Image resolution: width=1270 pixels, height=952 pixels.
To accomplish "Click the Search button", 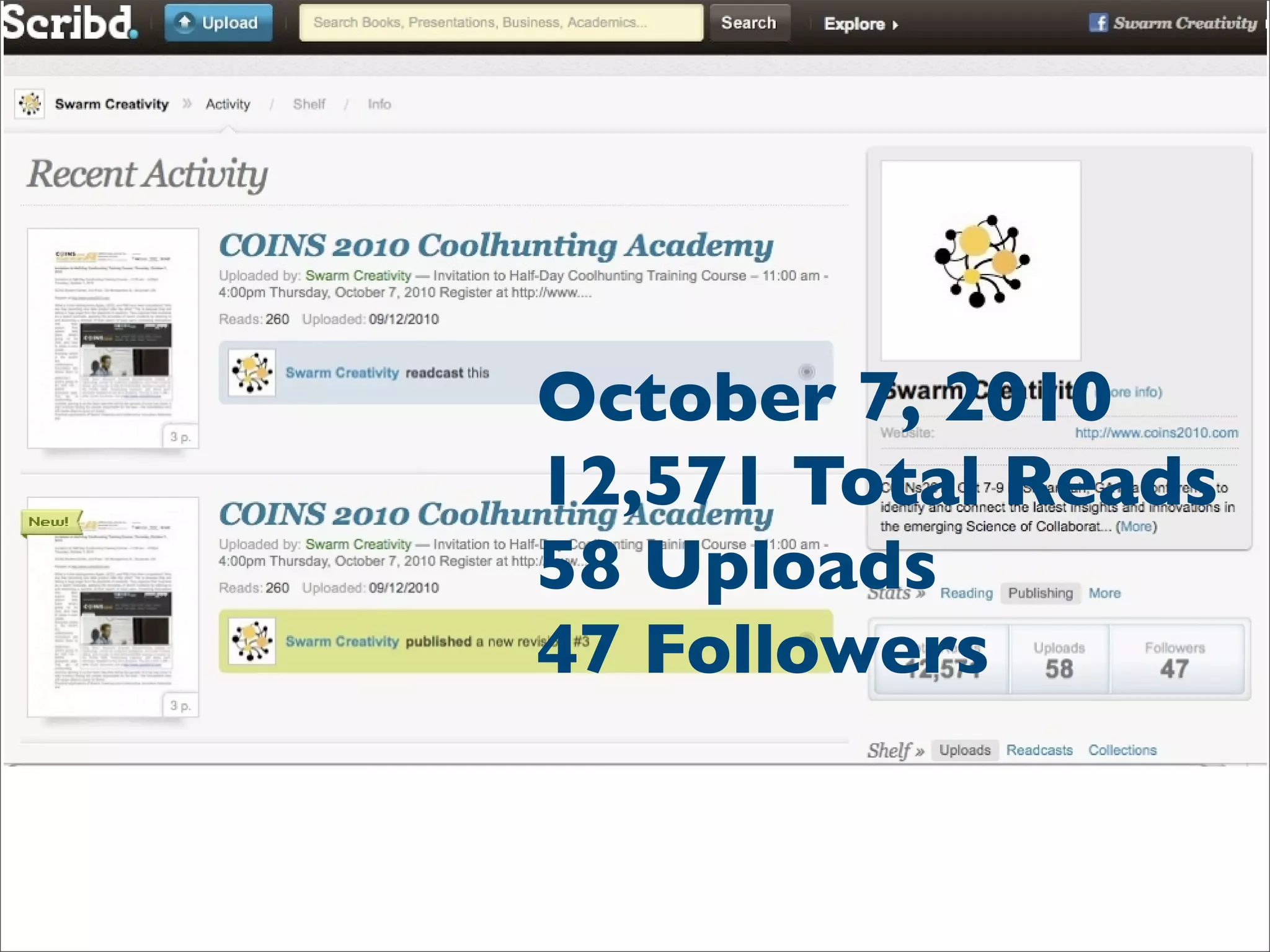I will pyautogui.click(x=749, y=23).
